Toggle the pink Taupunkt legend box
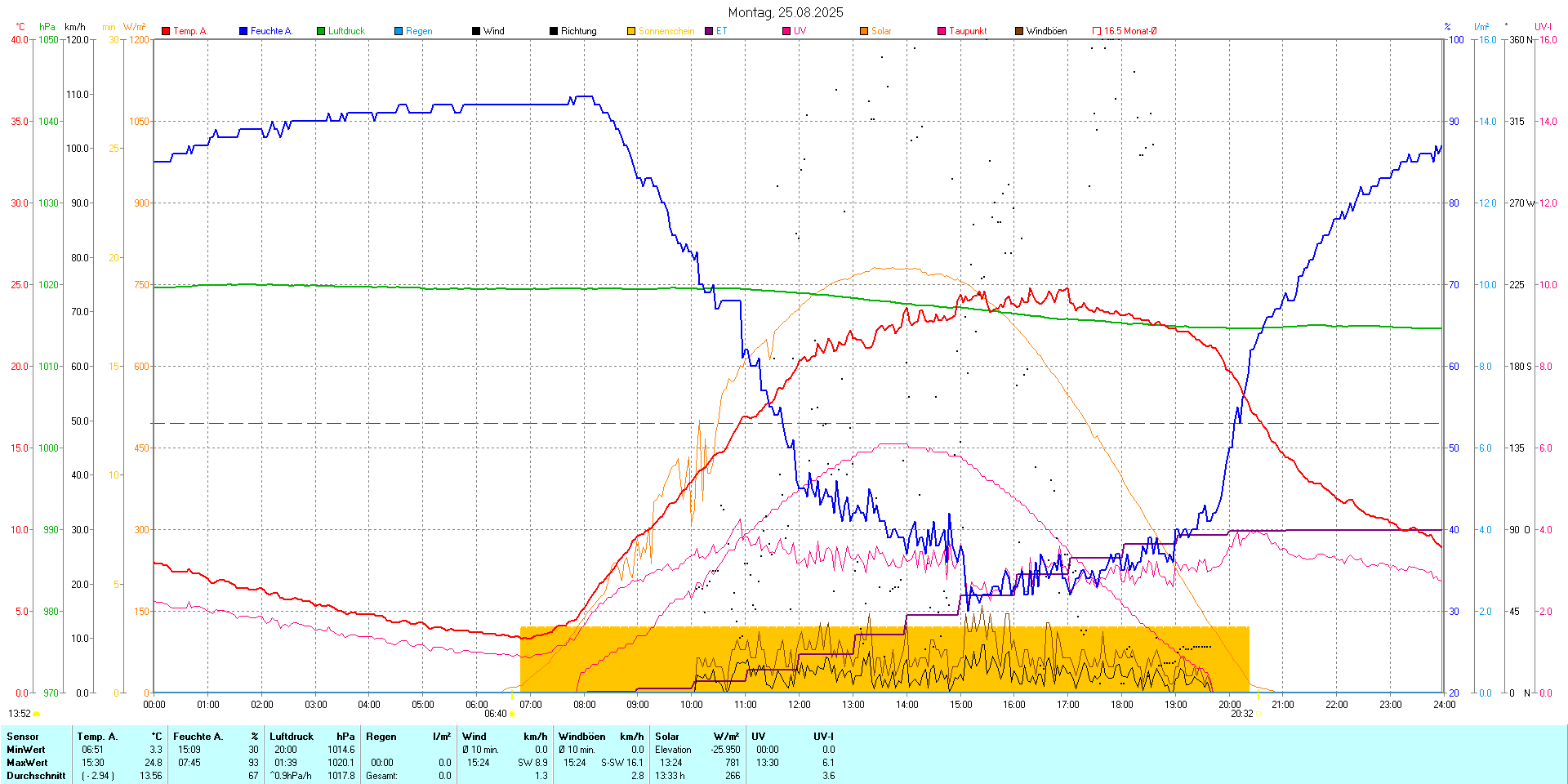The height and width of the screenshot is (784, 1568). tap(942, 31)
